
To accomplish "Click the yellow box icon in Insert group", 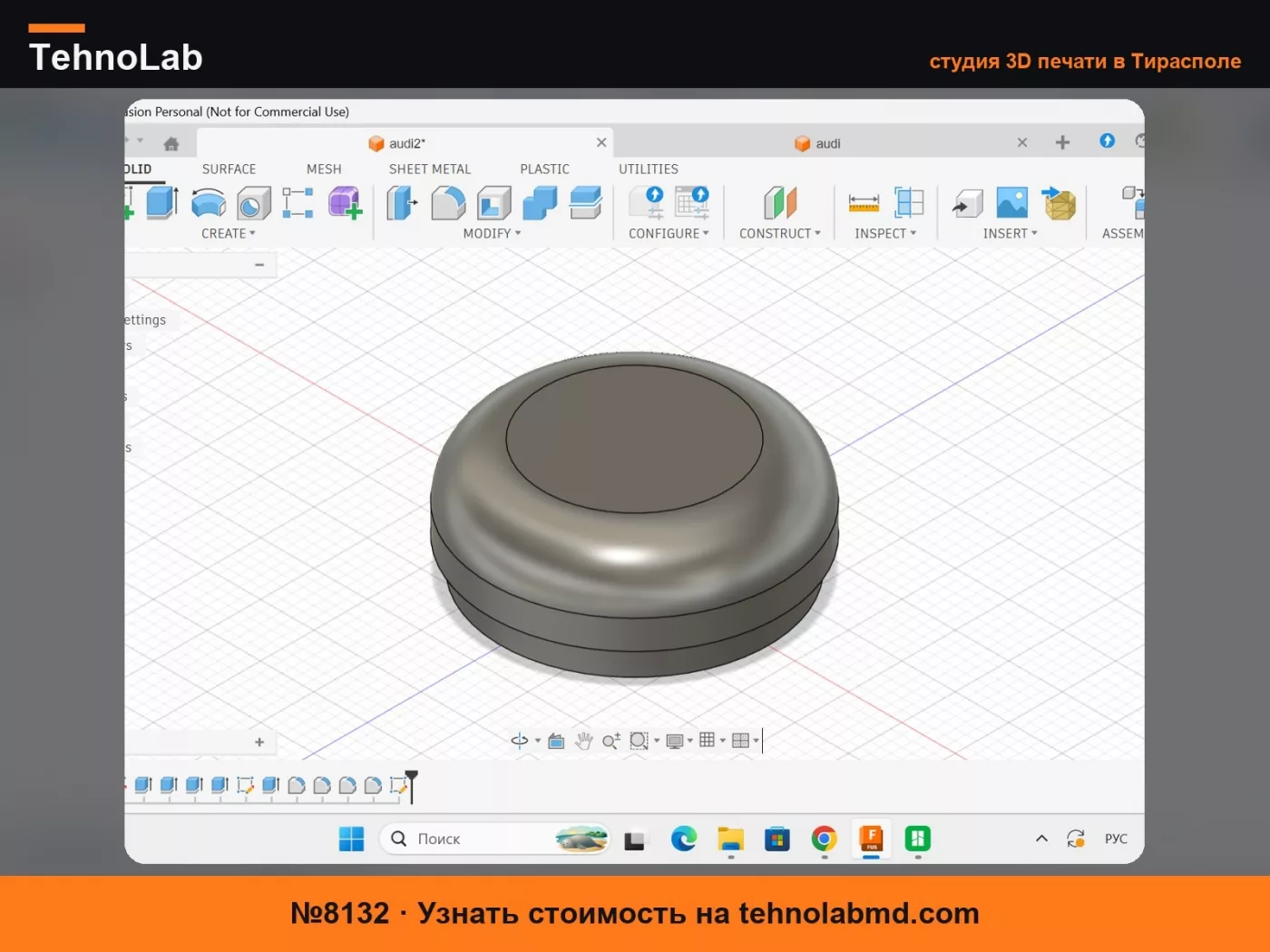I will (x=1059, y=202).
